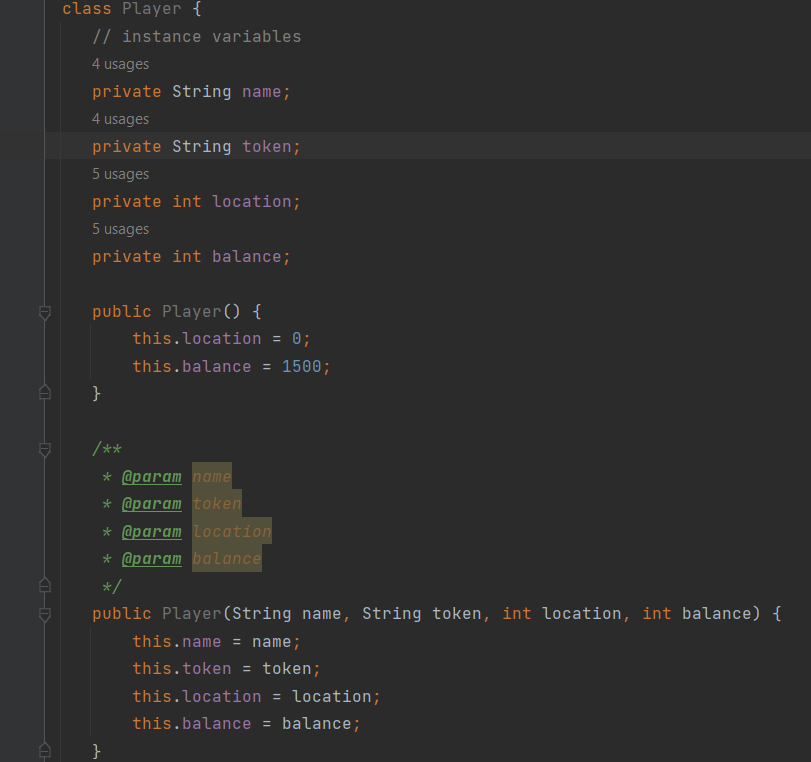Image resolution: width=811 pixels, height=762 pixels.
Task: Open 5 usages hint above location field
Action: click(120, 173)
